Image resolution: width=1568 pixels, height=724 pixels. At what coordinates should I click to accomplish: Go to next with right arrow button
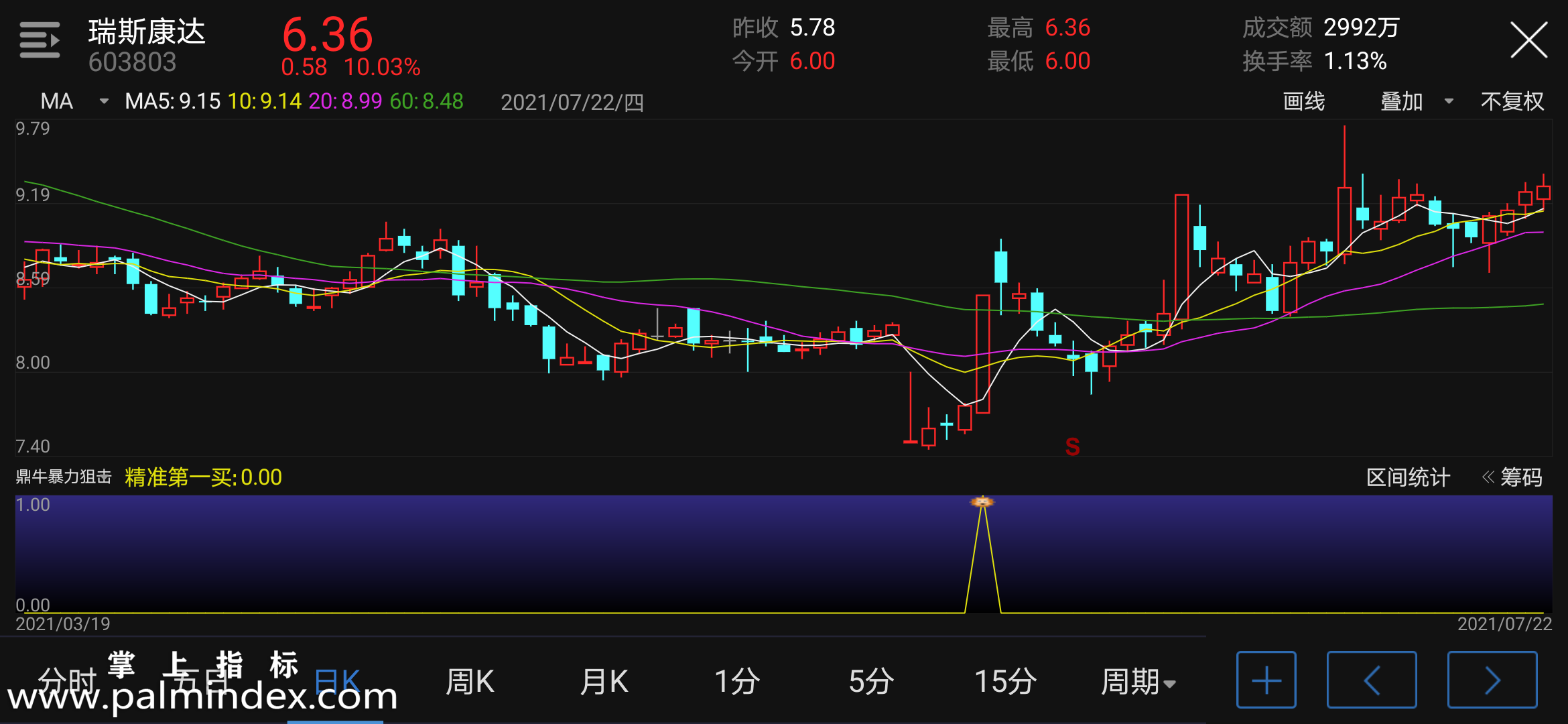tap(1492, 680)
